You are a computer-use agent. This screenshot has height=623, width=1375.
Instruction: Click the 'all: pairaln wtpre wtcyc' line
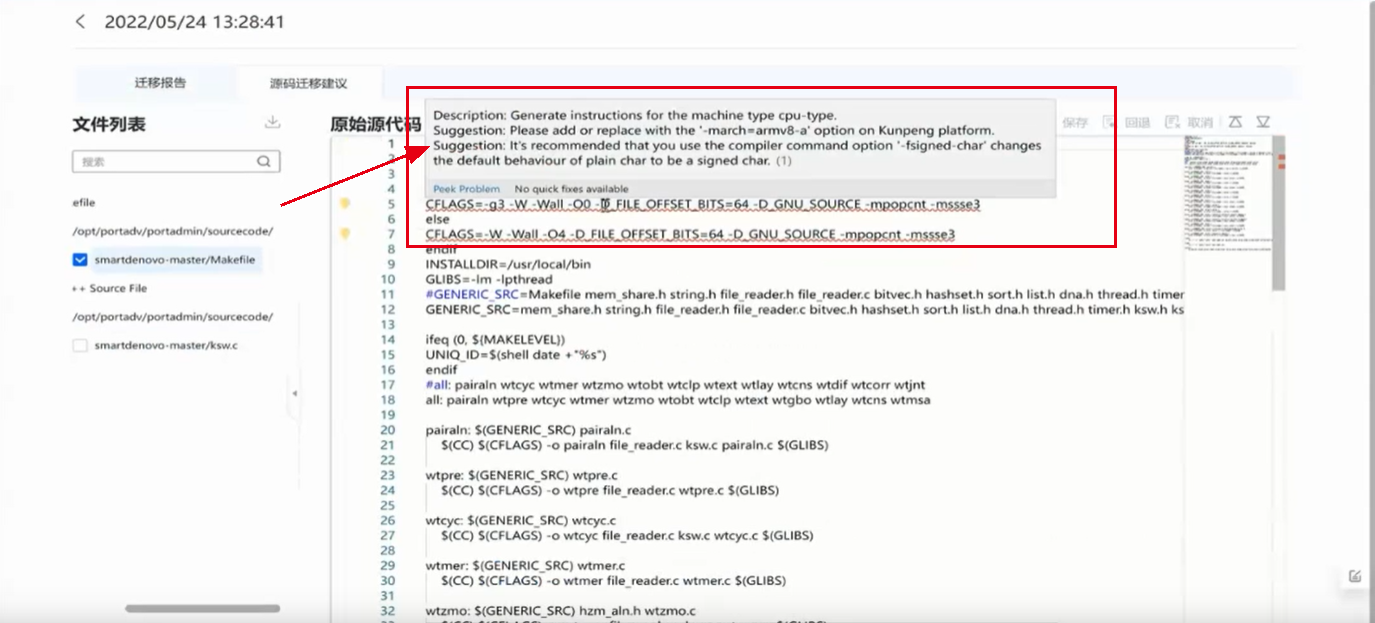click(x=678, y=399)
